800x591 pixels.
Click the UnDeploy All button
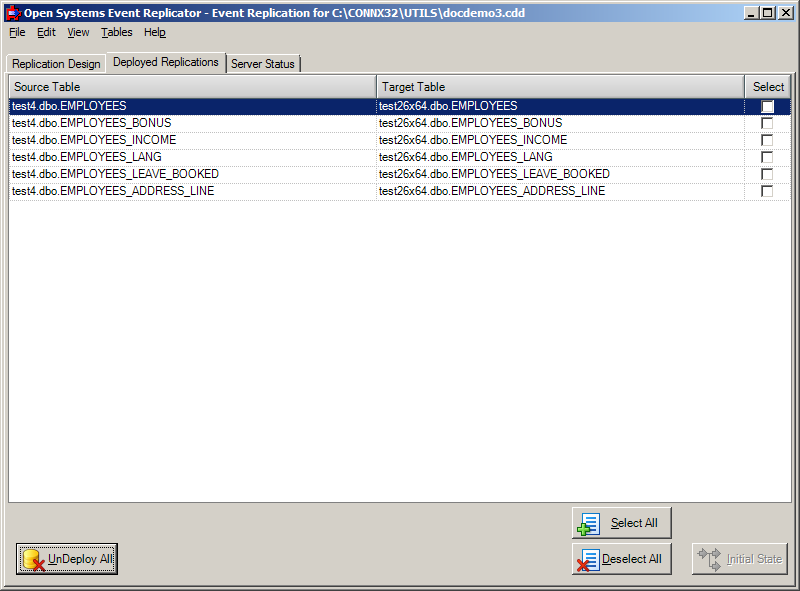coord(66,559)
